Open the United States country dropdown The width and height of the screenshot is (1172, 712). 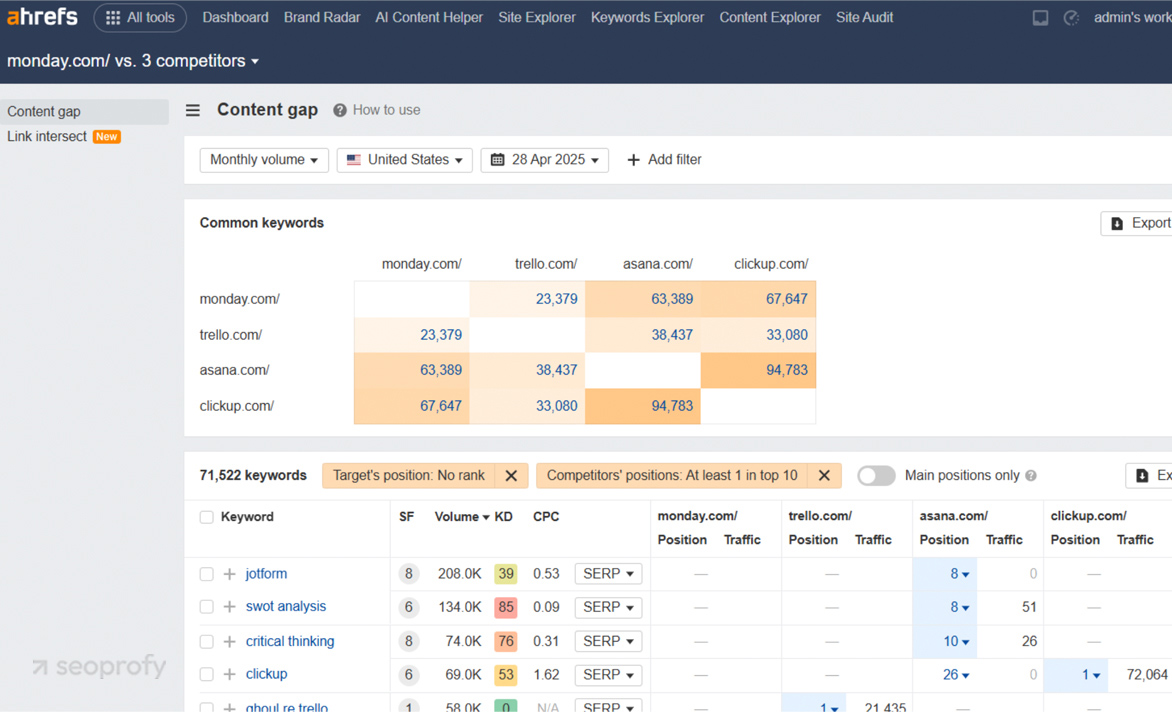[x=404, y=160]
